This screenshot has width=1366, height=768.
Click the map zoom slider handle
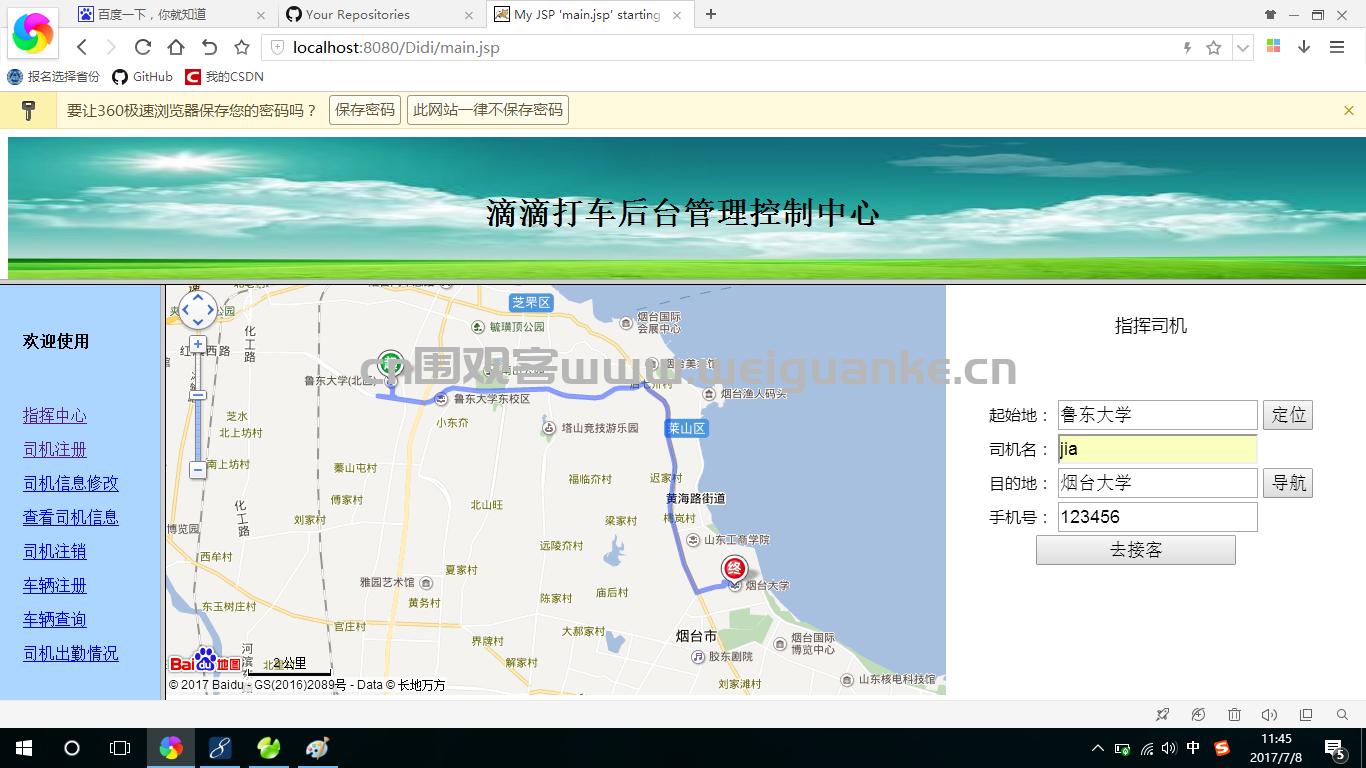[x=198, y=395]
